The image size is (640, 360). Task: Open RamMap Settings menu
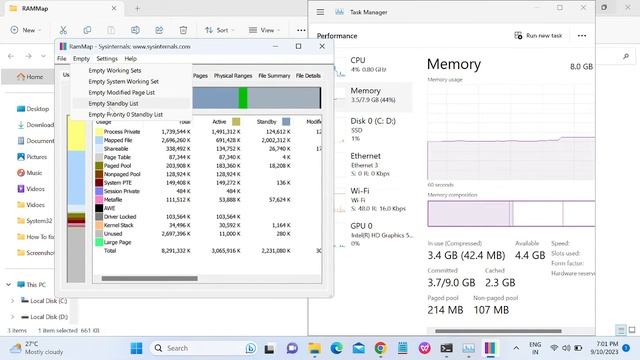click(x=107, y=59)
